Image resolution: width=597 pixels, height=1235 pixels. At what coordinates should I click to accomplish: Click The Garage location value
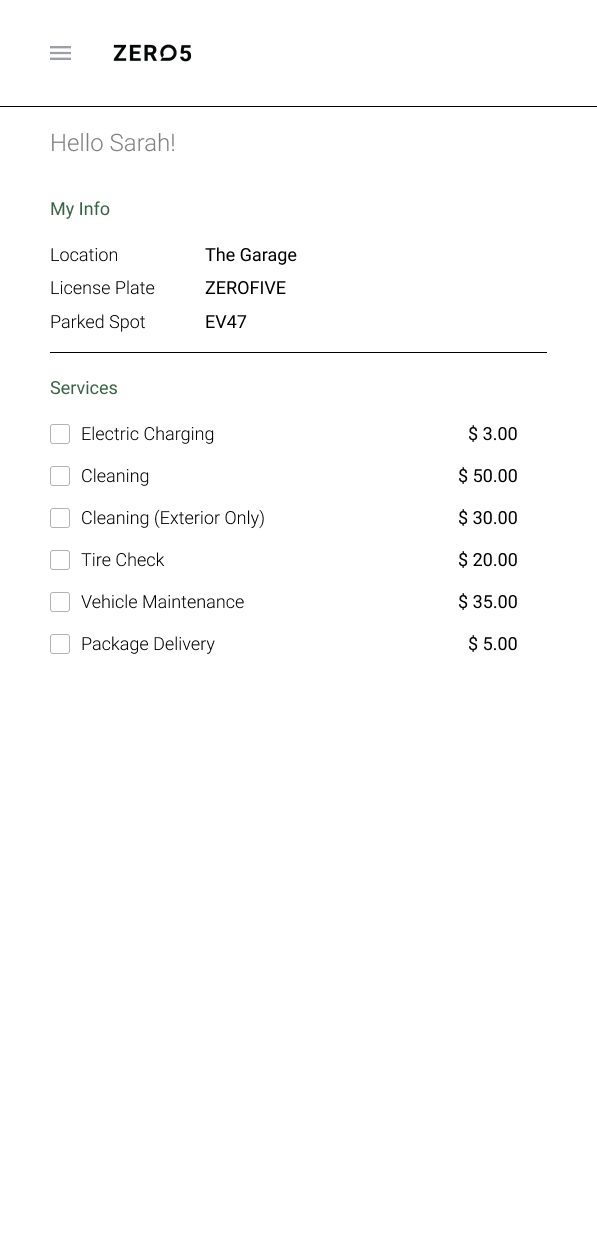(251, 255)
